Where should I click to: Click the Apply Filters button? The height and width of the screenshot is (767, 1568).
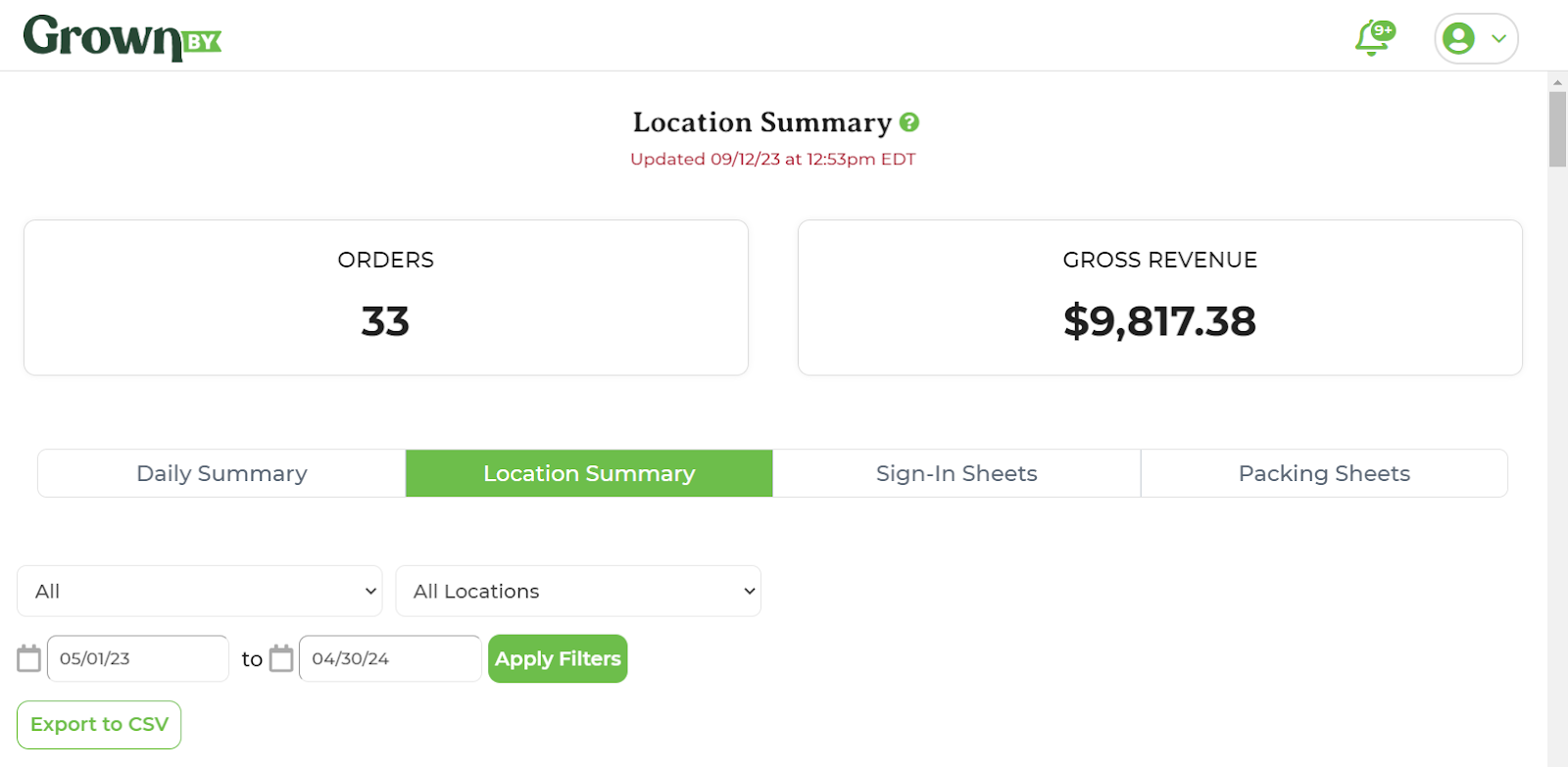coord(558,659)
